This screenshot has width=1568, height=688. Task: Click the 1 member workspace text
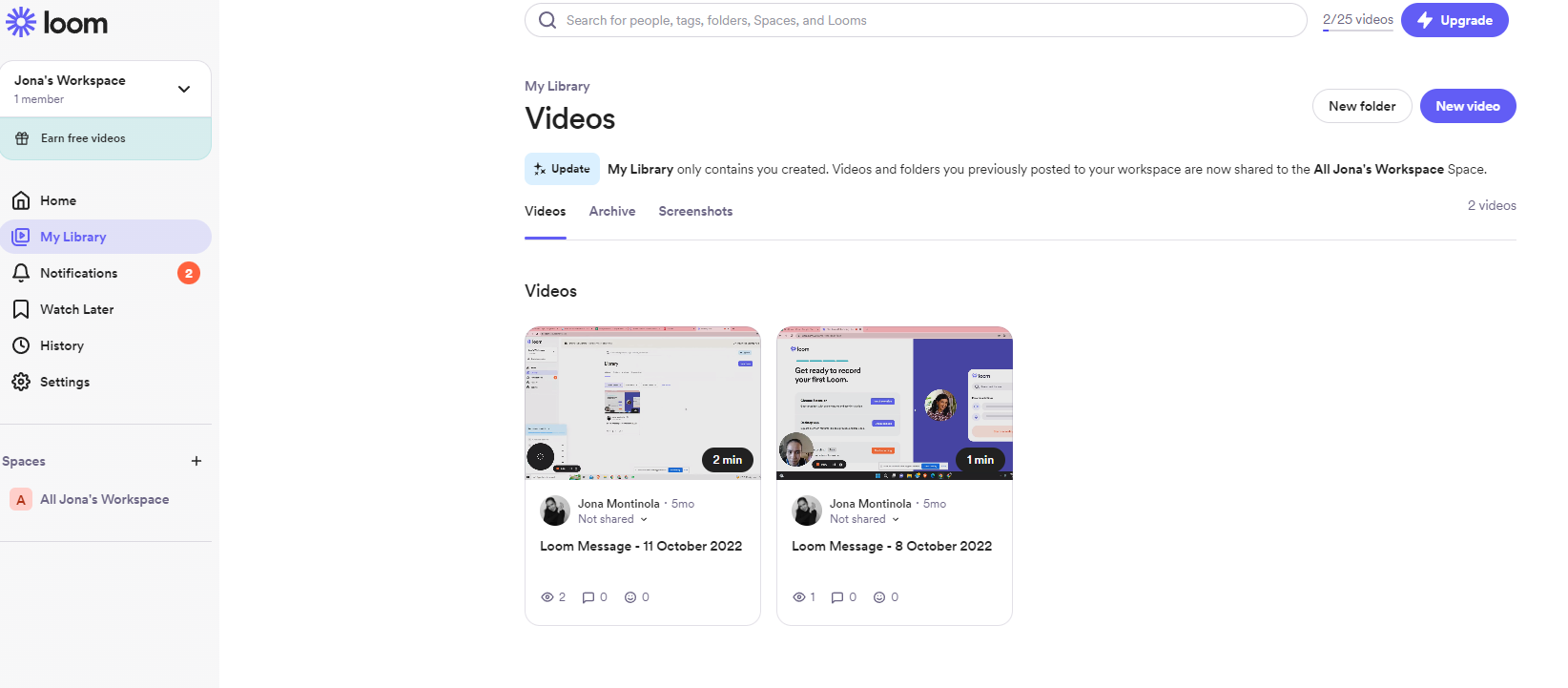tap(39, 99)
